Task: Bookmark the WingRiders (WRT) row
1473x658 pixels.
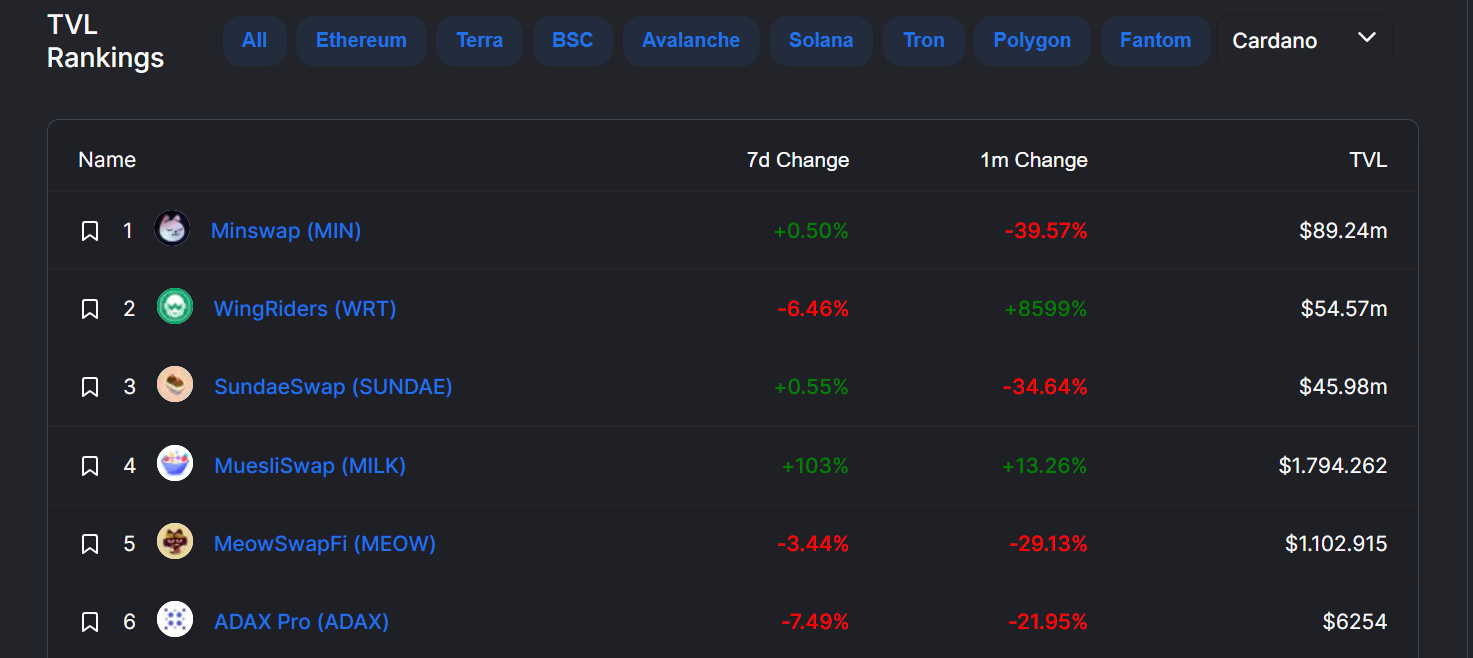Action: [x=89, y=309]
